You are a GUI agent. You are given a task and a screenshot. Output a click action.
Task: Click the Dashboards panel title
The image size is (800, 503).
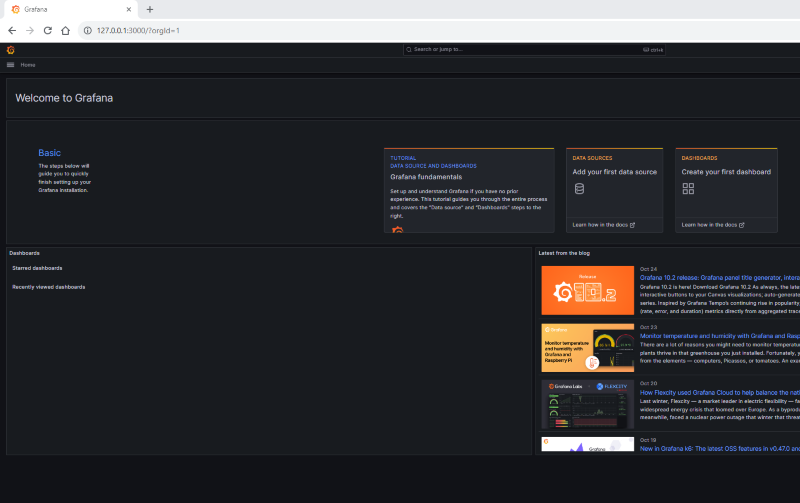tap(24, 253)
